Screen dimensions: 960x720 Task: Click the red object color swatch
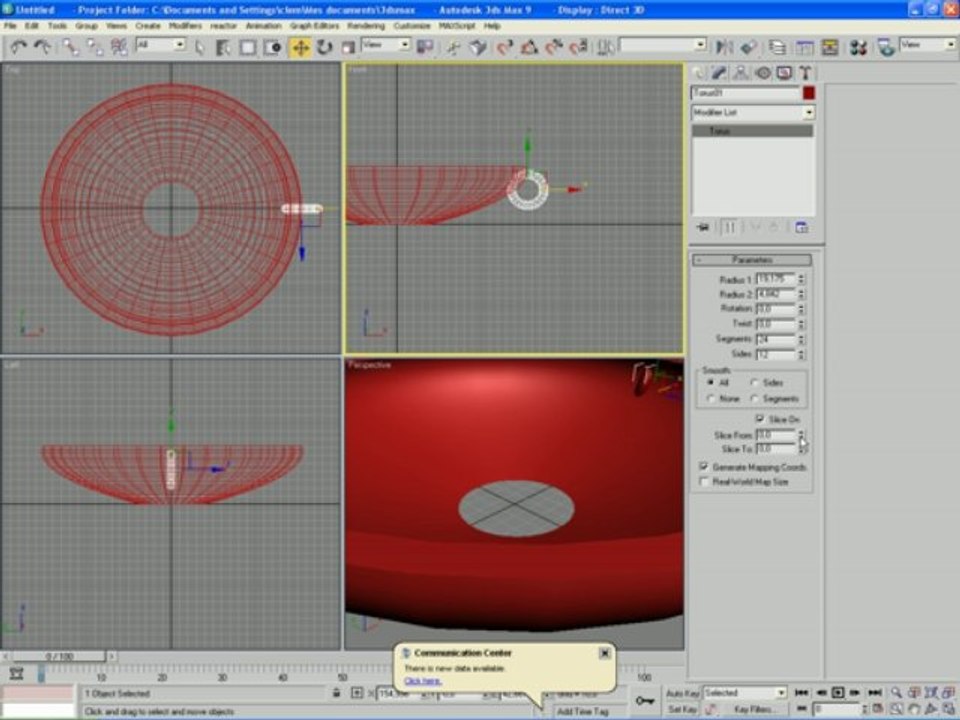pos(809,93)
